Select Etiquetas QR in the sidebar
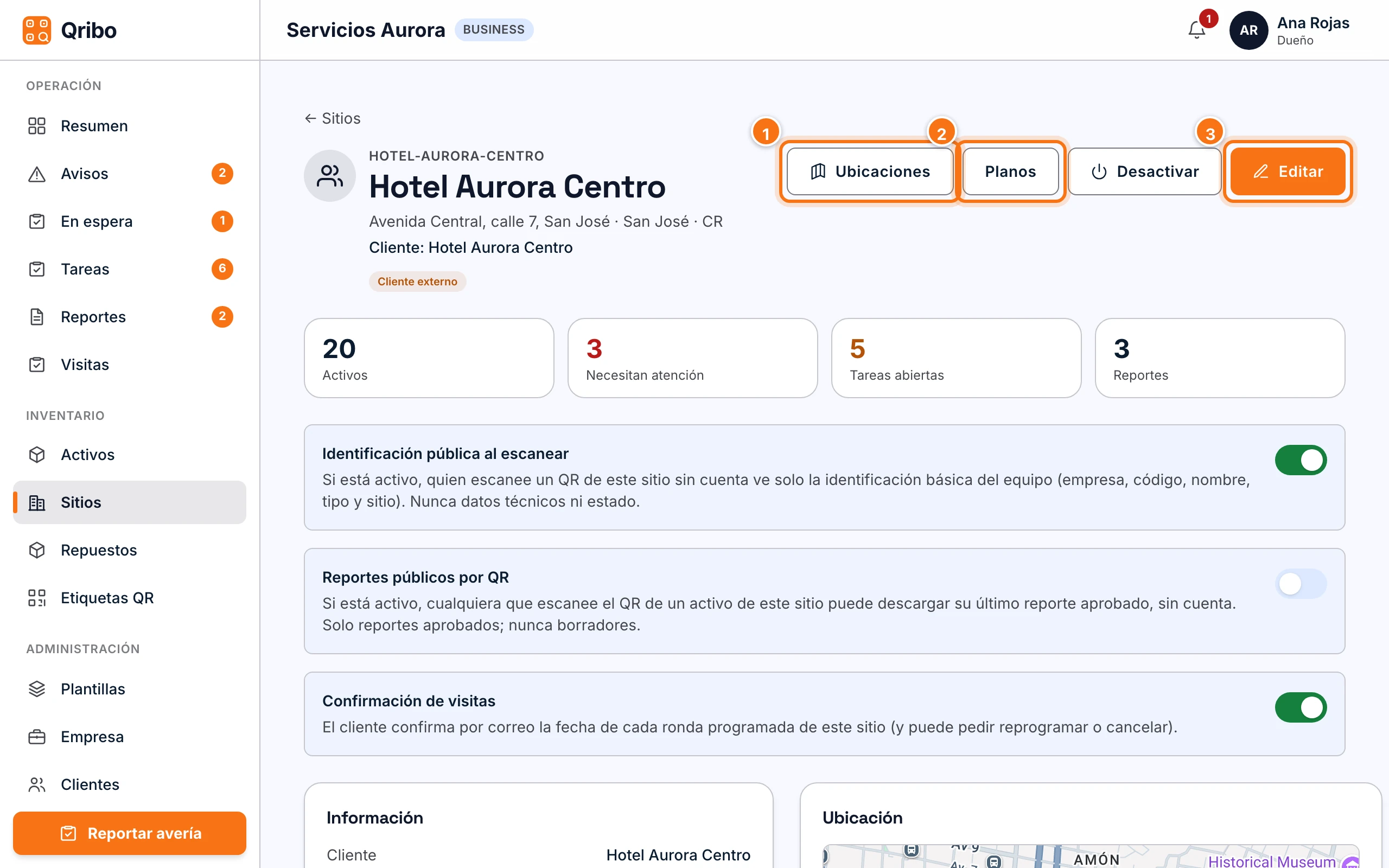 tap(130, 598)
